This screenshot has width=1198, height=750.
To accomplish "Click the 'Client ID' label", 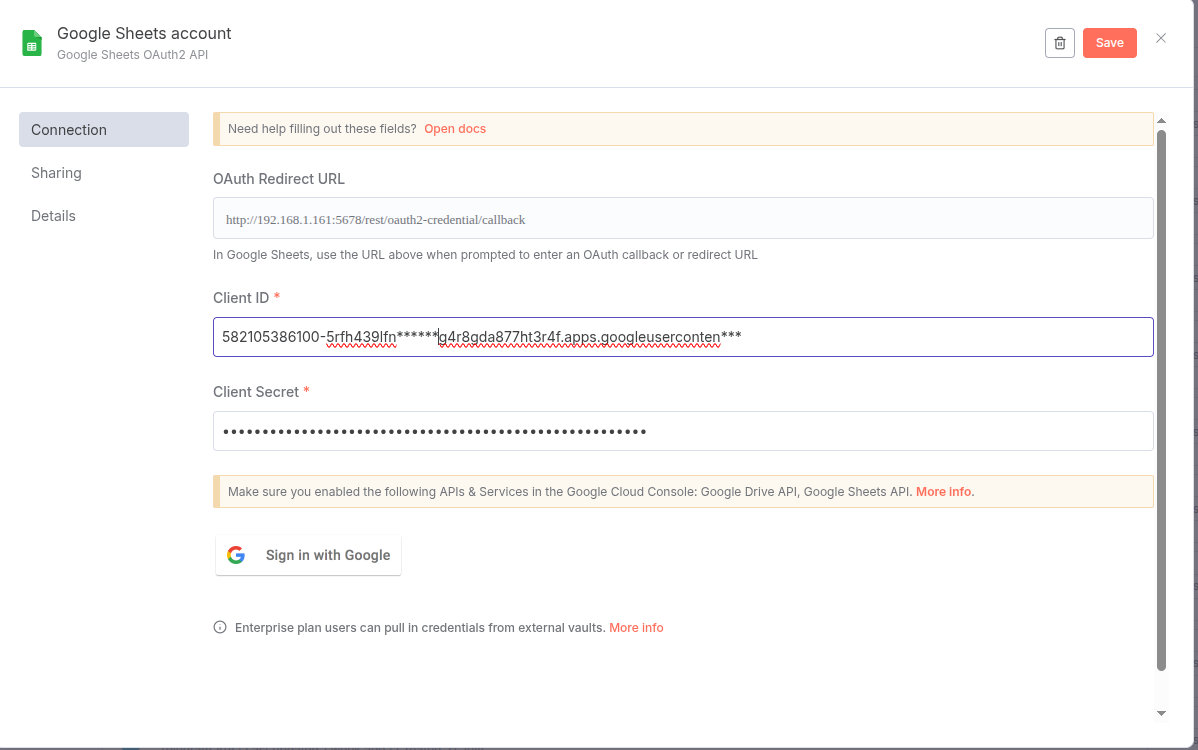I will pos(241,298).
